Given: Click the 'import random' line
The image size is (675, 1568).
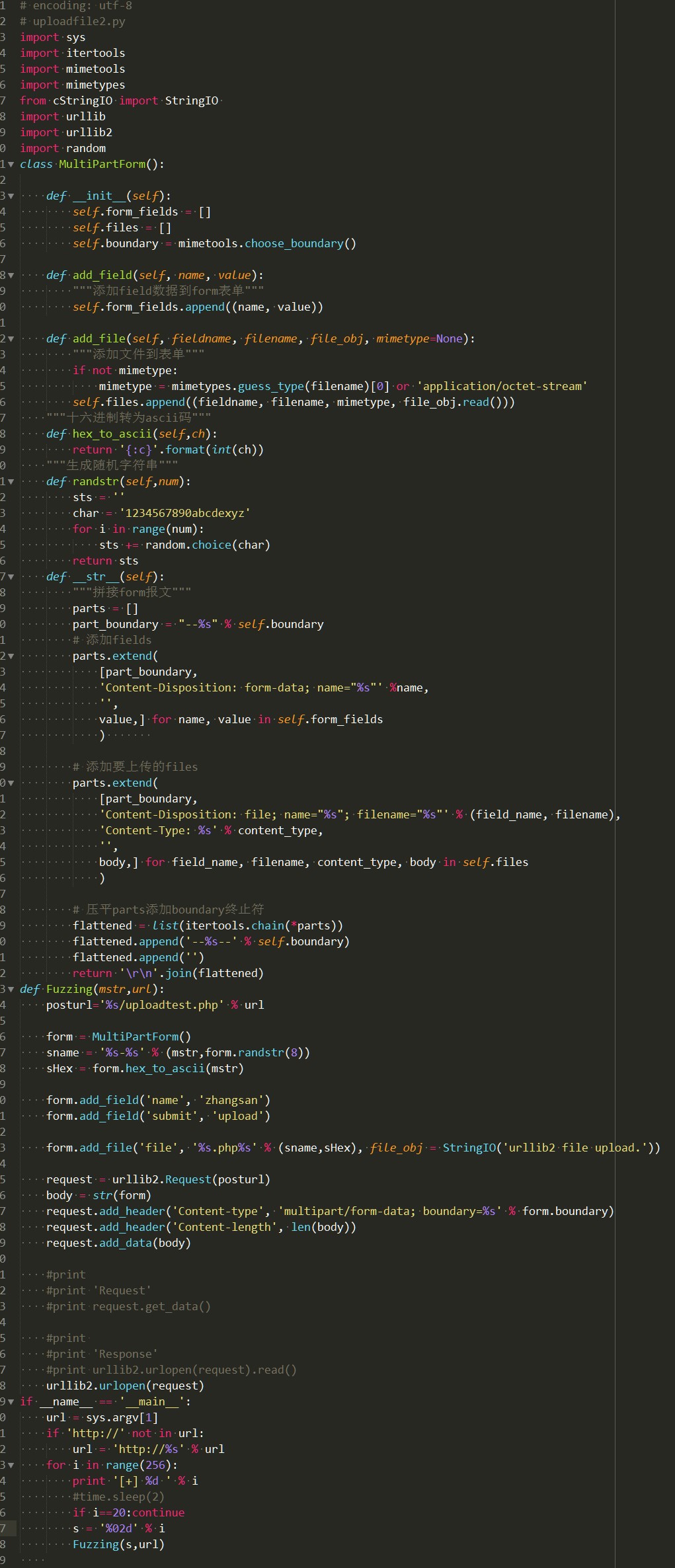Looking at the screenshot, I should coord(63,148).
